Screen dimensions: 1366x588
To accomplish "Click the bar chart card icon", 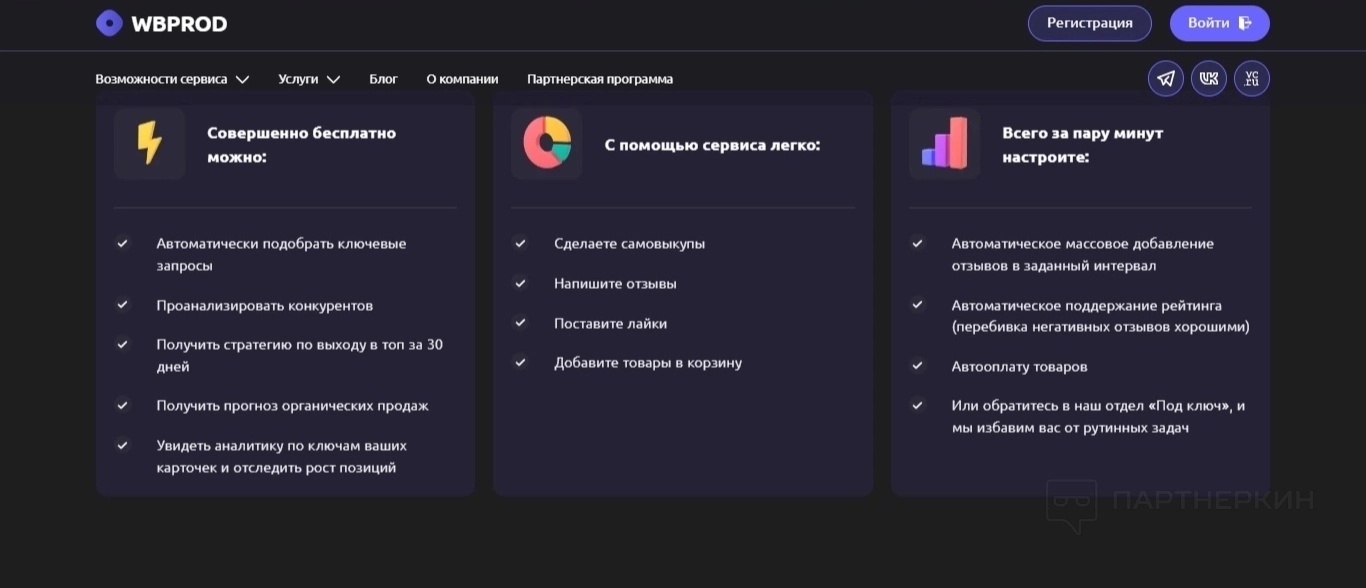I will (944, 144).
